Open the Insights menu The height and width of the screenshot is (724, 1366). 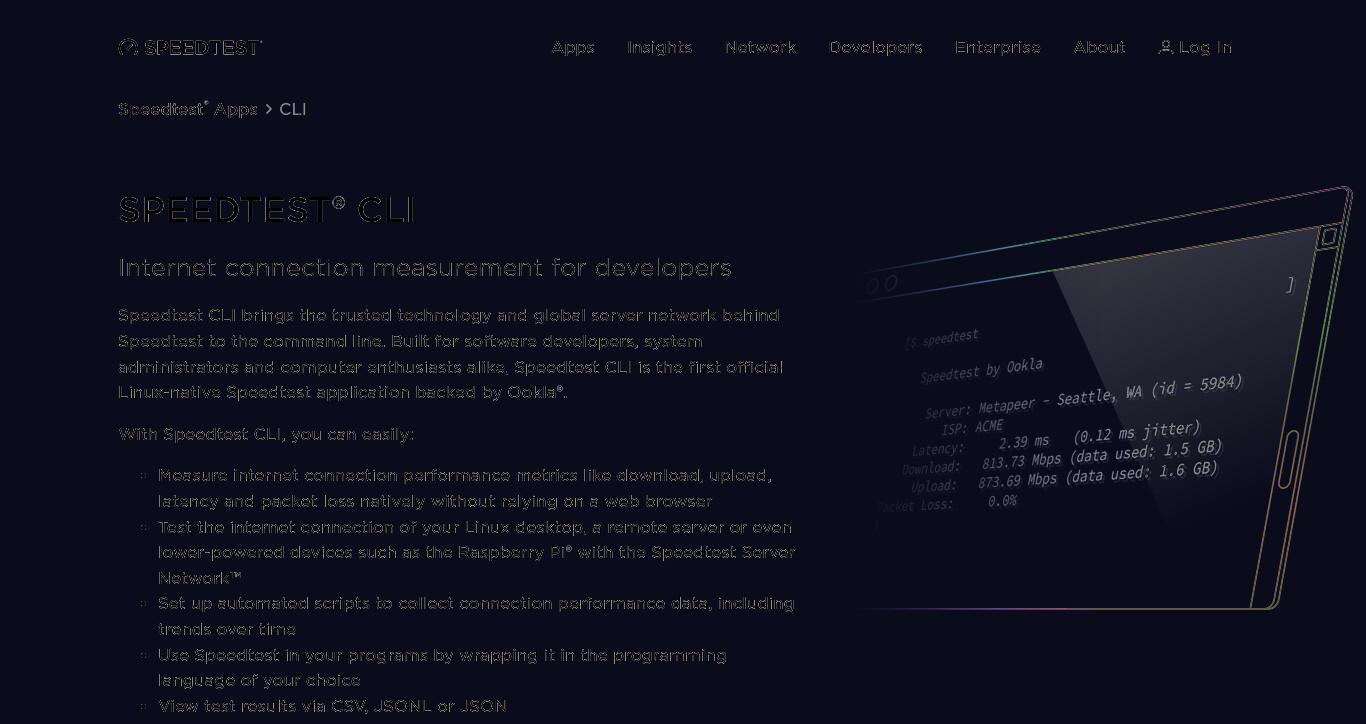659,47
